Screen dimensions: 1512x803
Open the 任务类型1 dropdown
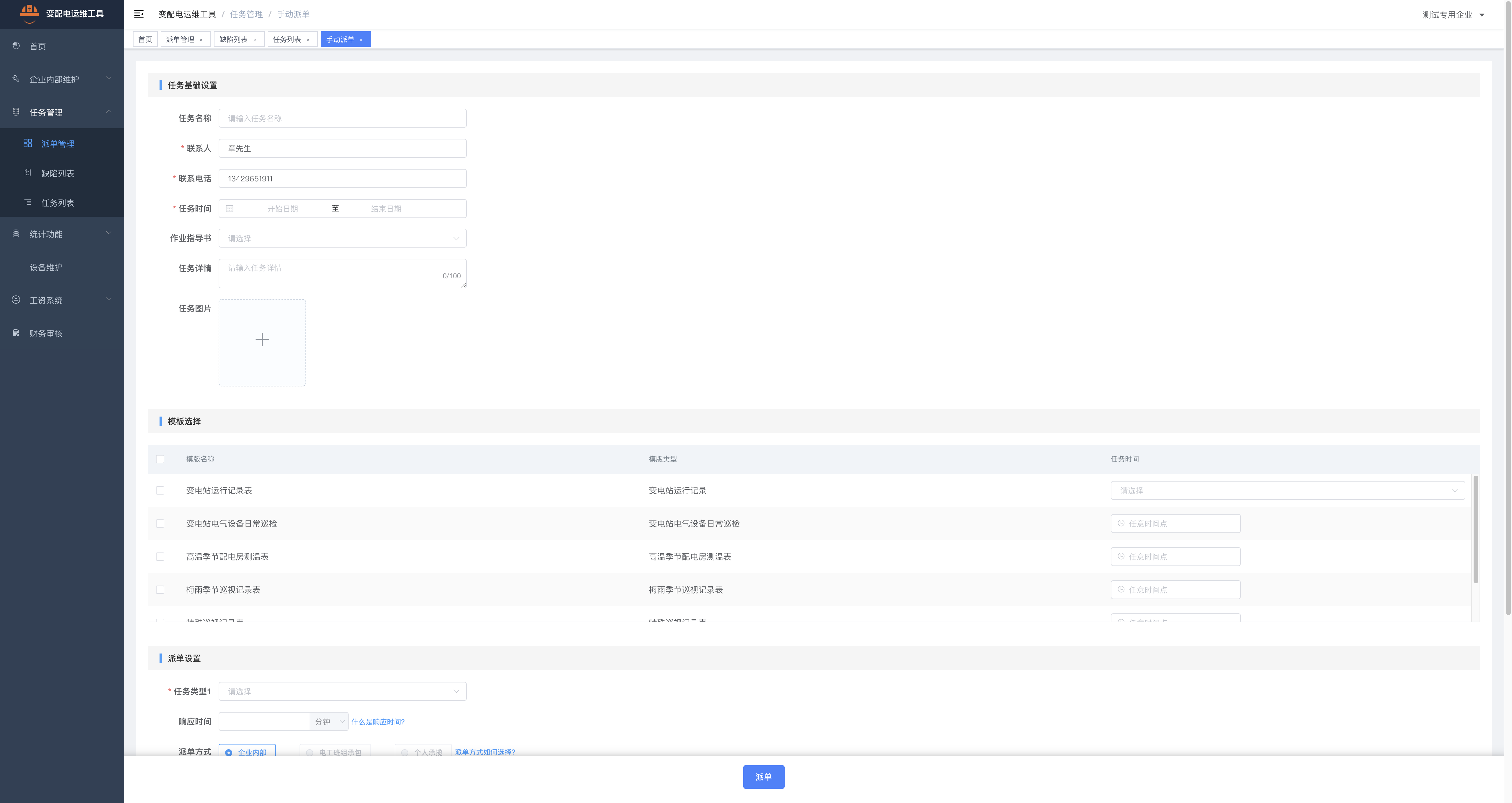coord(342,691)
